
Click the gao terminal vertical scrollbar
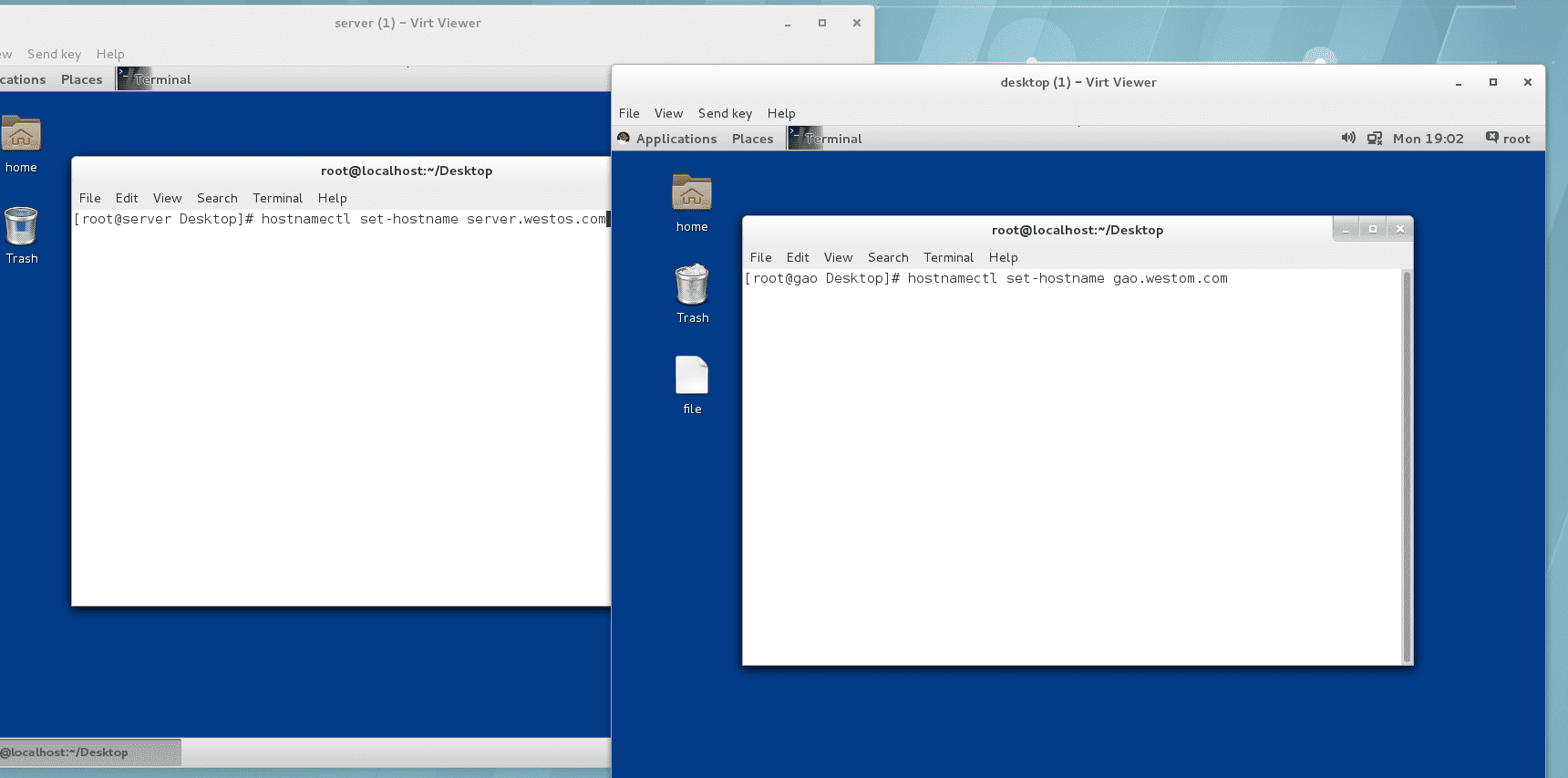1407,465
